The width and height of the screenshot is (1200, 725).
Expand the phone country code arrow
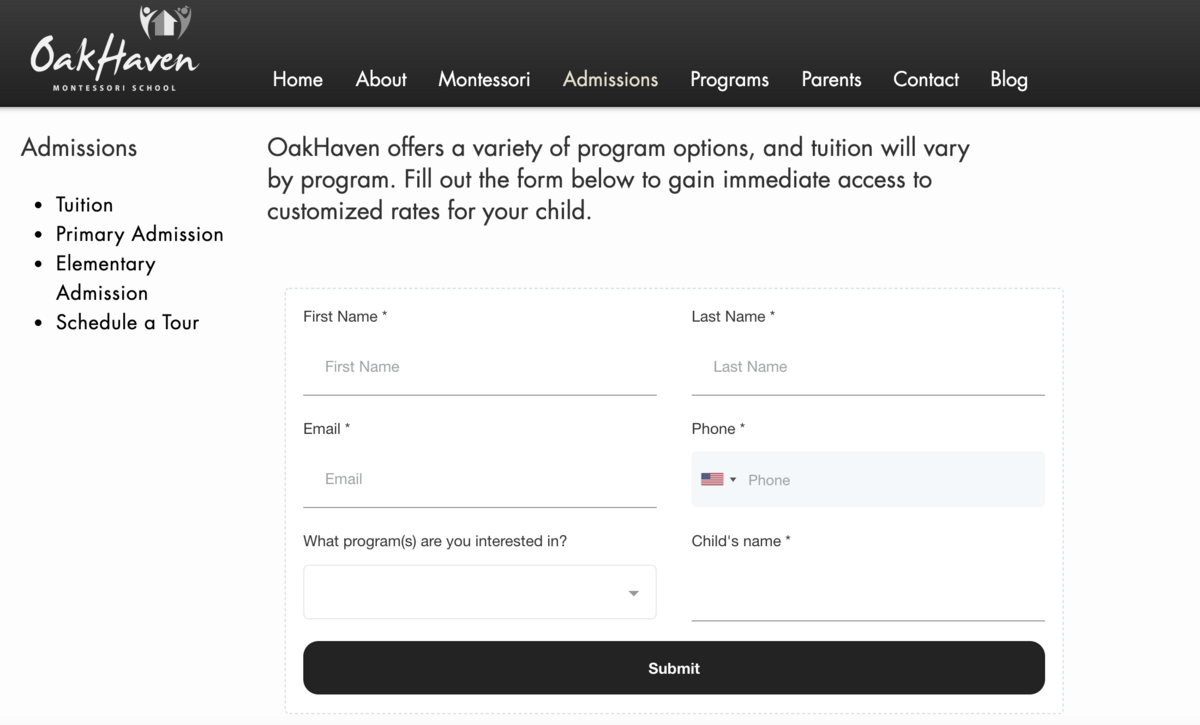click(733, 480)
